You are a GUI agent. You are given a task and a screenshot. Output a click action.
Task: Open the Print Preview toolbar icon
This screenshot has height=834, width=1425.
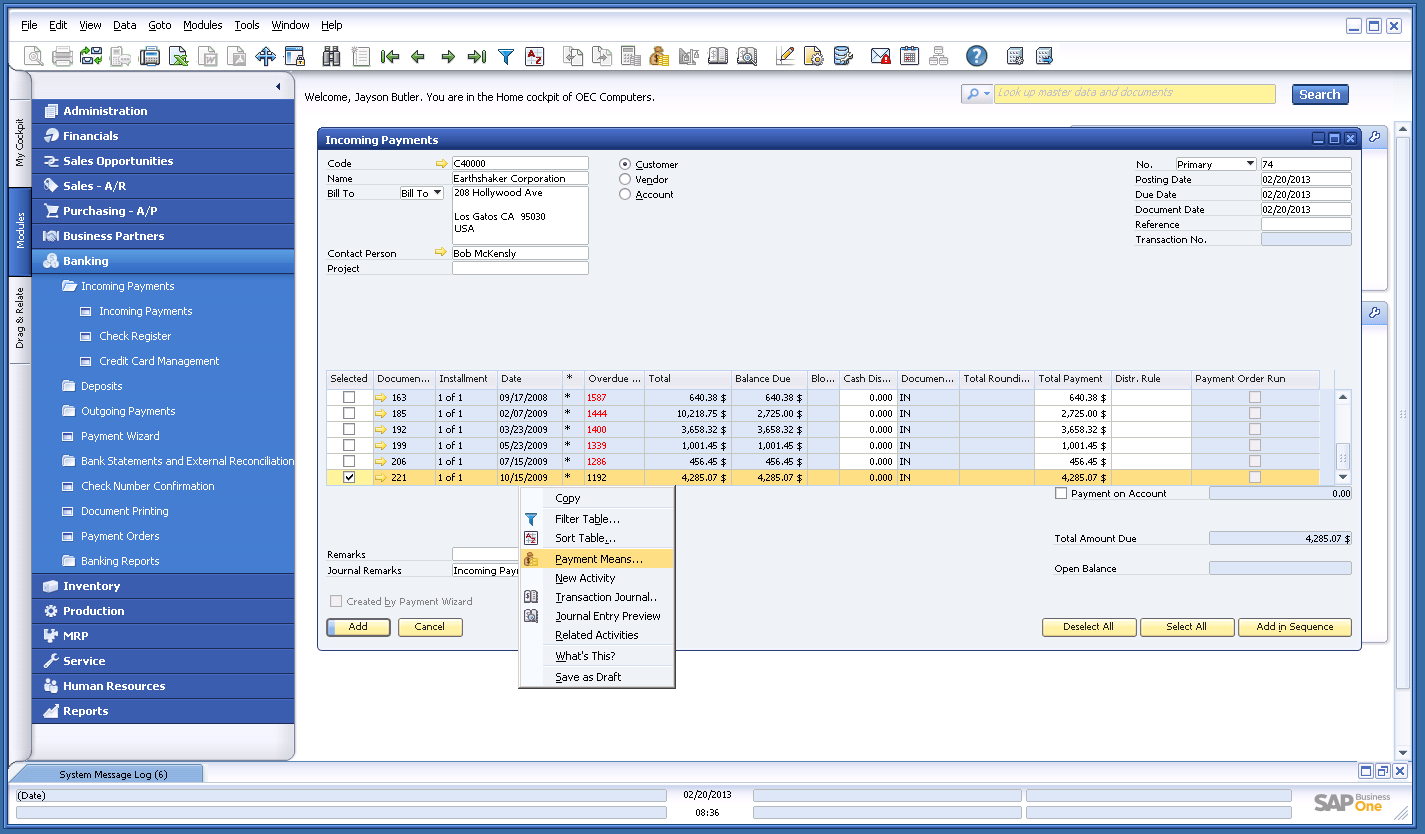coord(33,56)
